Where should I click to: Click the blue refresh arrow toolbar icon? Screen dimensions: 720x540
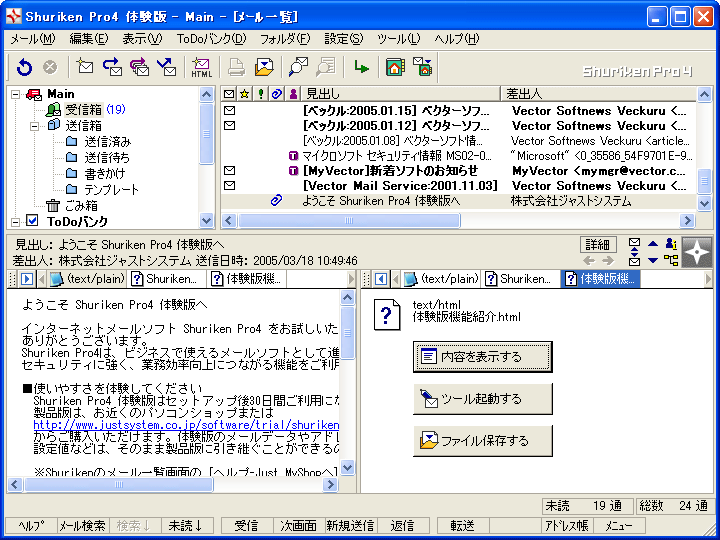(x=24, y=68)
